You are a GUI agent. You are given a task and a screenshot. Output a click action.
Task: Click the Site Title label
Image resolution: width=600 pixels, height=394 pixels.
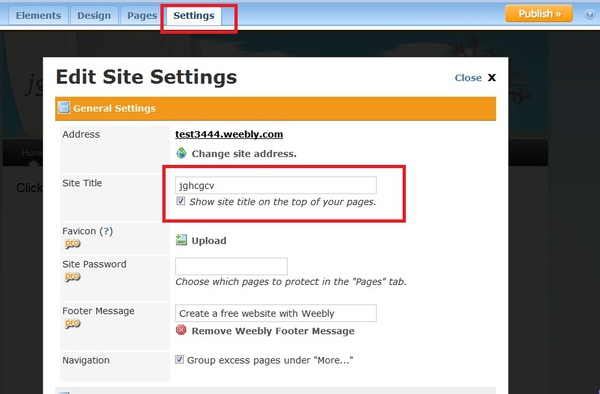tap(82, 183)
